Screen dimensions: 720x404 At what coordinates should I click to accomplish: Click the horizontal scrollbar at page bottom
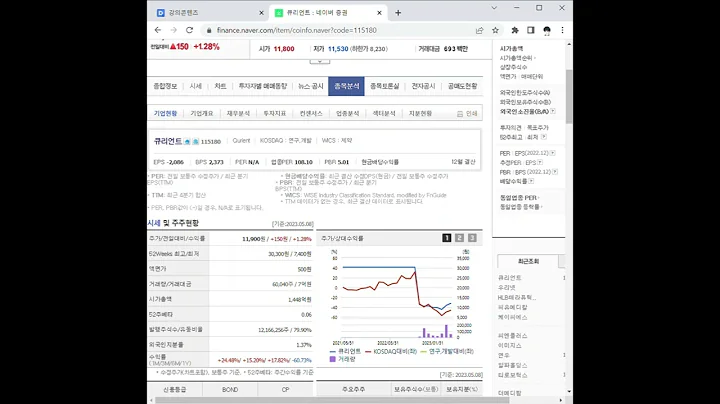332,400
